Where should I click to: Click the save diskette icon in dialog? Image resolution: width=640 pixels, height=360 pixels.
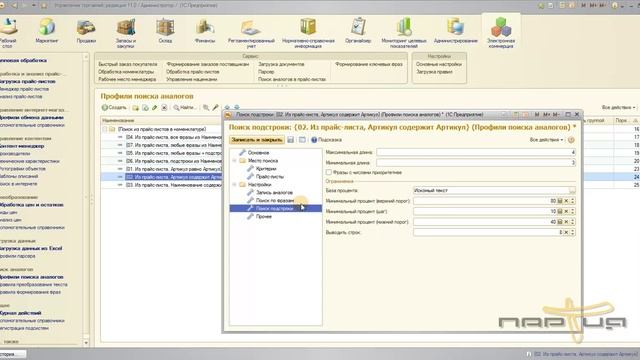click(291, 140)
